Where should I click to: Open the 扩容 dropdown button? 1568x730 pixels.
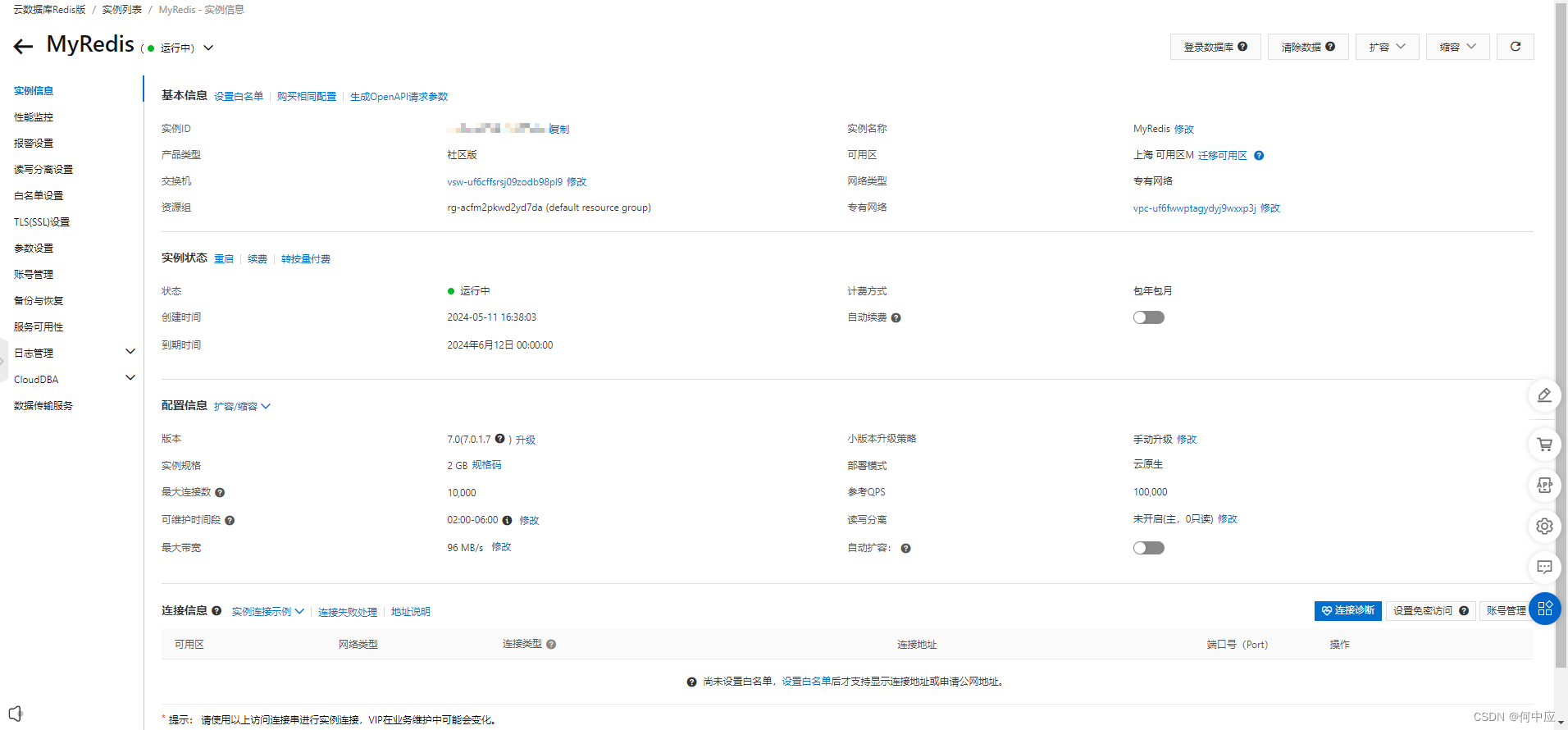click(x=1387, y=47)
